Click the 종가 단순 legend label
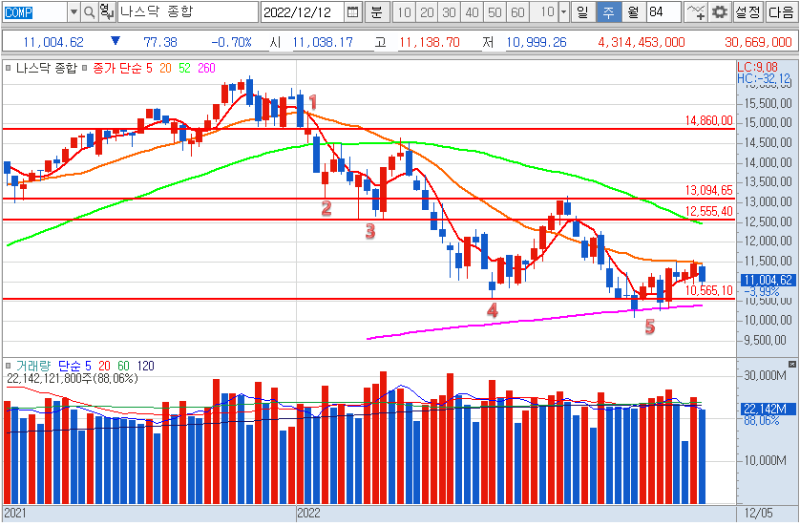The width and height of the screenshot is (800, 523). point(117,68)
